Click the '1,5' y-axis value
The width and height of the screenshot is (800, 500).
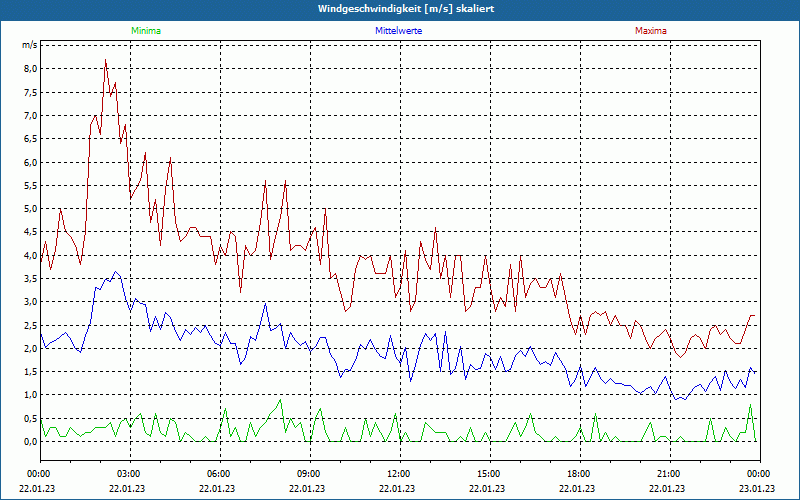coord(31,372)
